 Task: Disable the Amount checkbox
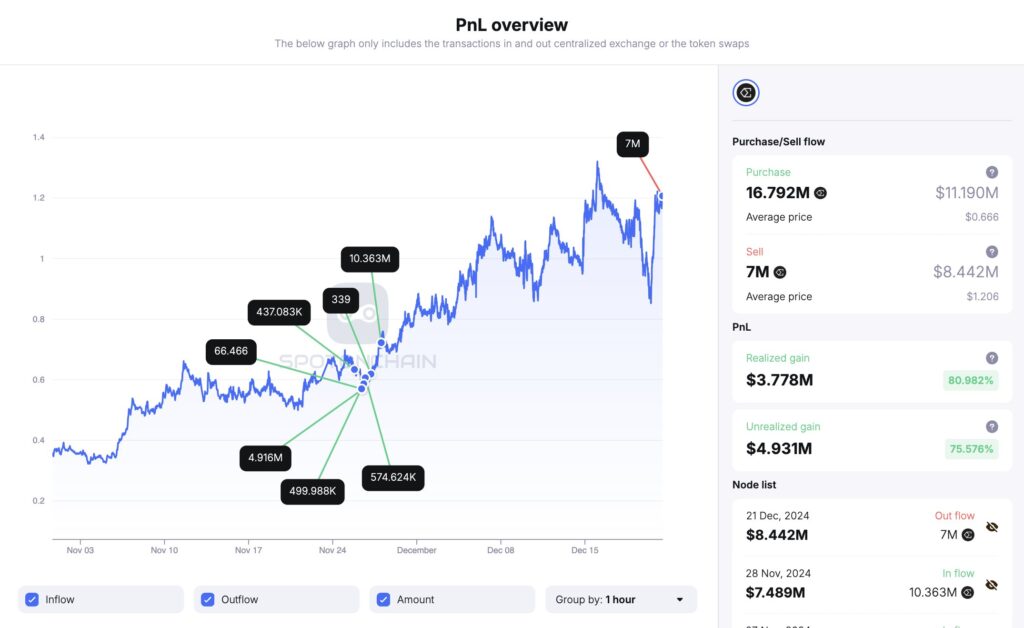(384, 599)
